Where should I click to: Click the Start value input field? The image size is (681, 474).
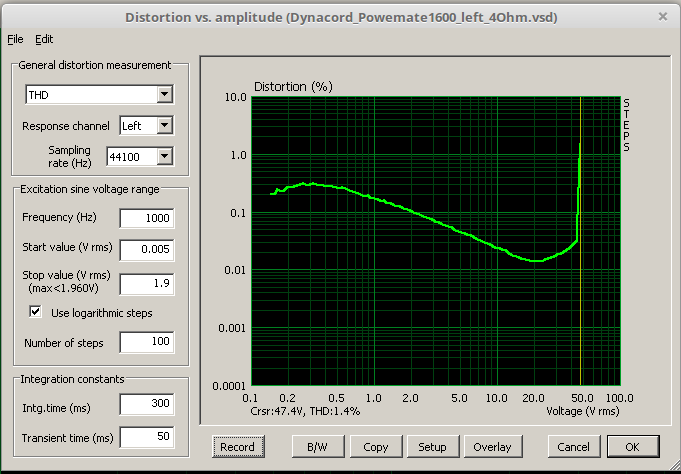146,248
